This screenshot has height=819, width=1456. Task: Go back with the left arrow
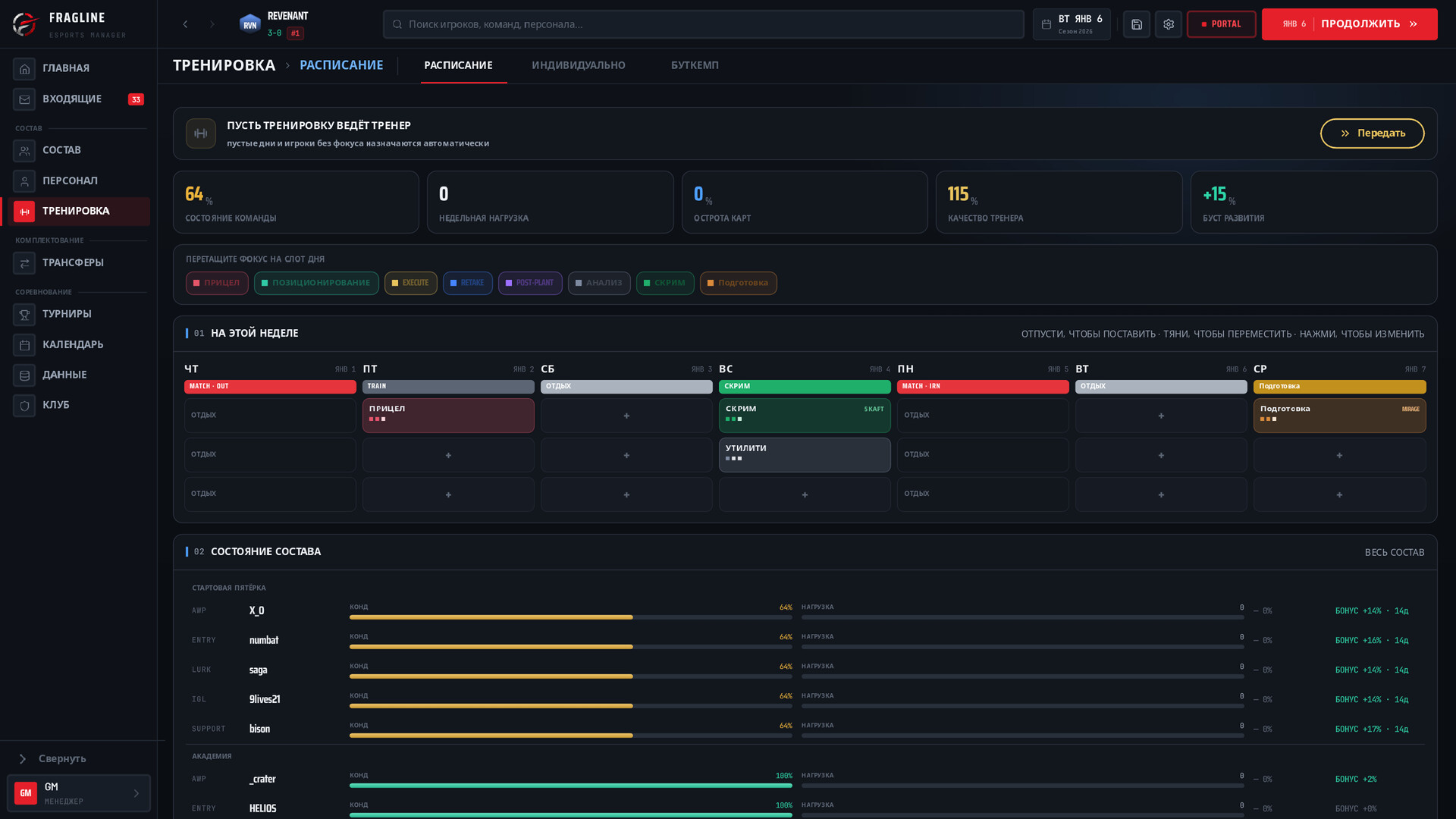[x=185, y=24]
